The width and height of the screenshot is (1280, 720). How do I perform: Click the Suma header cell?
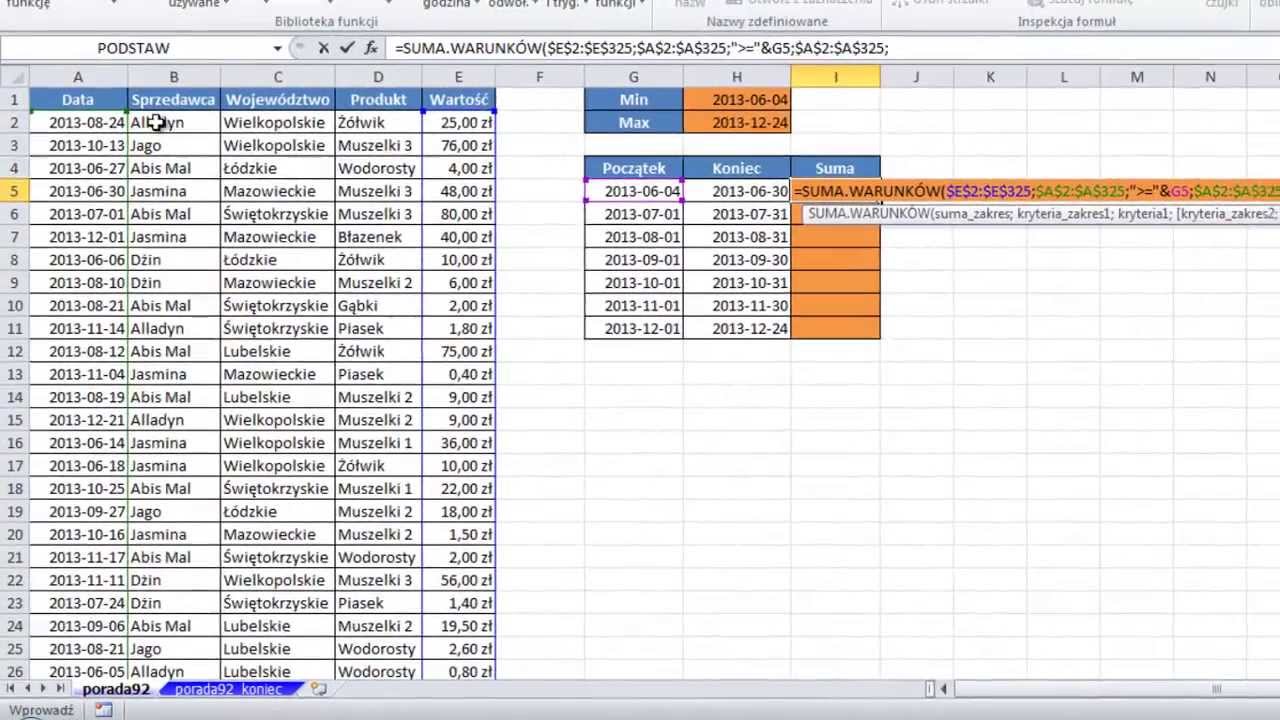[x=835, y=168]
